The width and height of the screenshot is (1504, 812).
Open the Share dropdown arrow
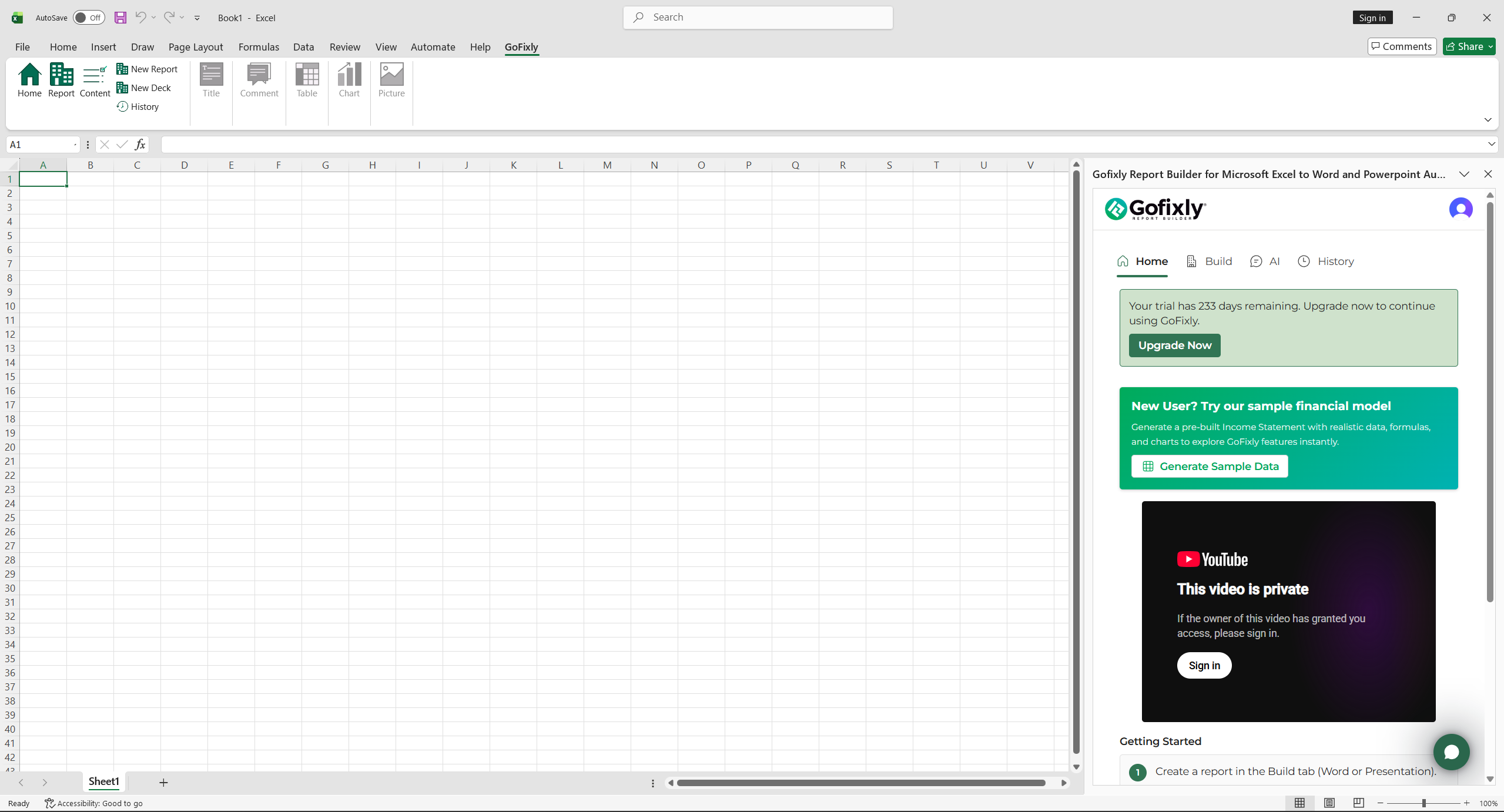point(1490,46)
